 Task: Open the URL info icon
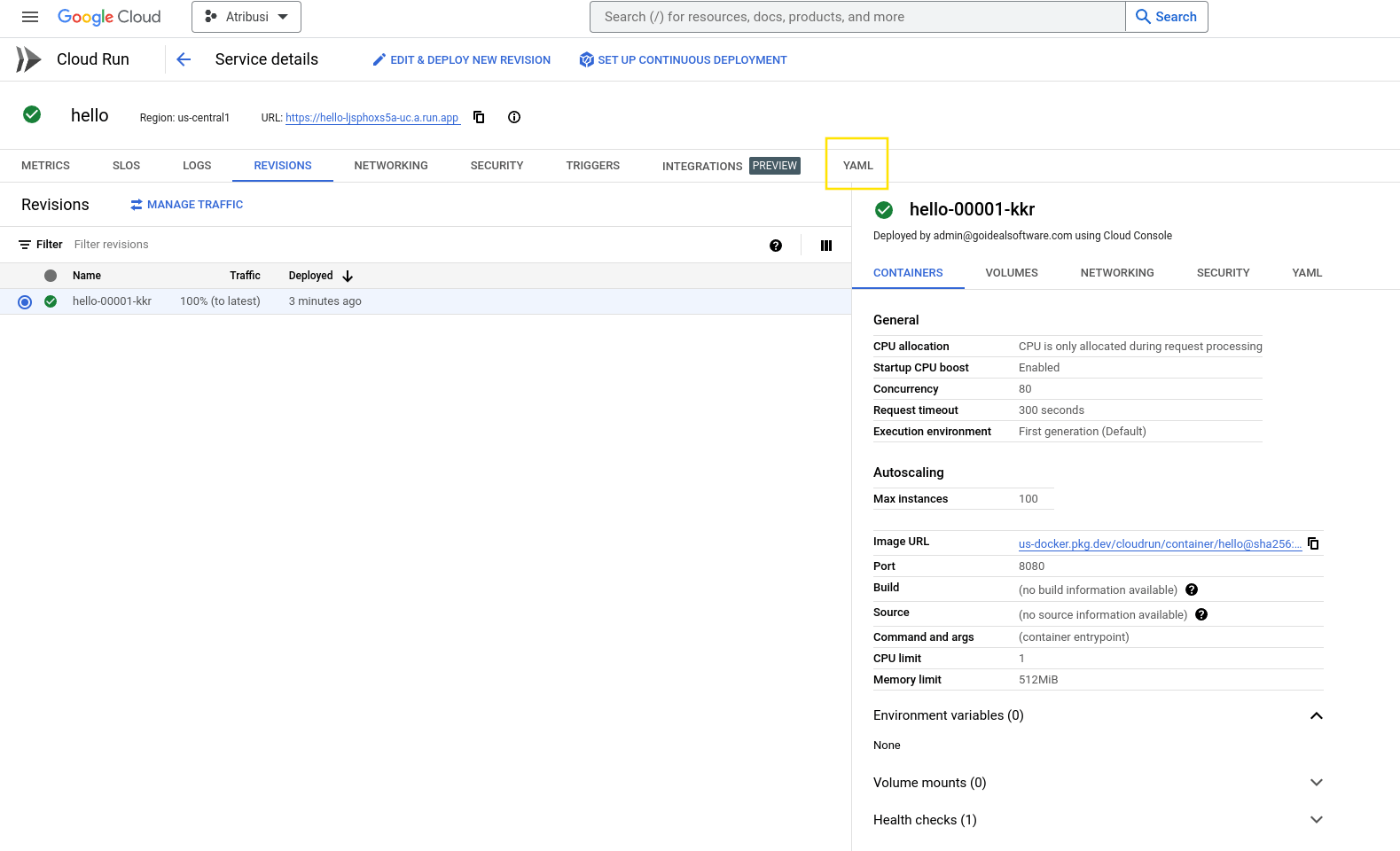pyautogui.click(x=514, y=117)
